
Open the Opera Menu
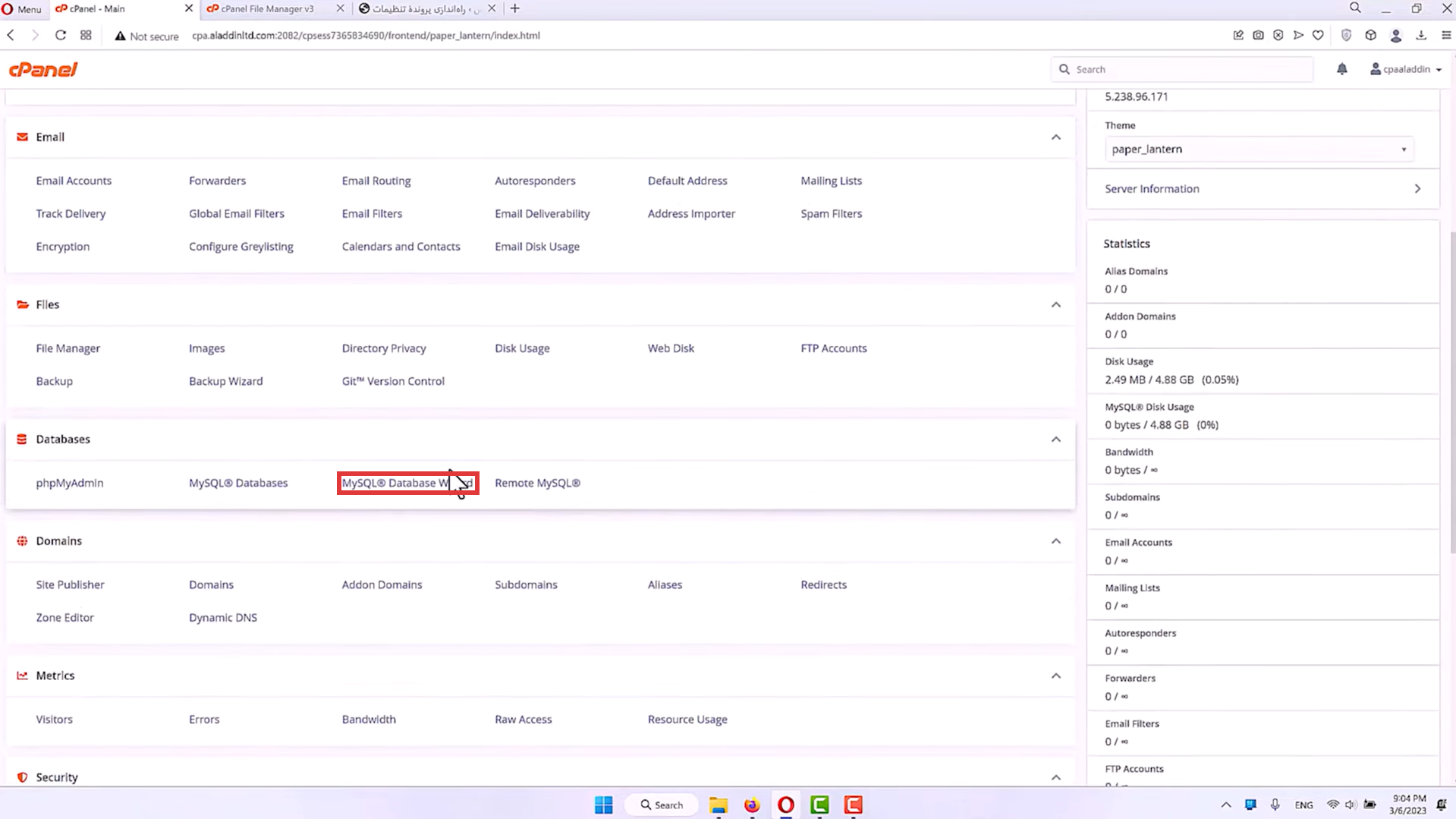coord(22,8)
